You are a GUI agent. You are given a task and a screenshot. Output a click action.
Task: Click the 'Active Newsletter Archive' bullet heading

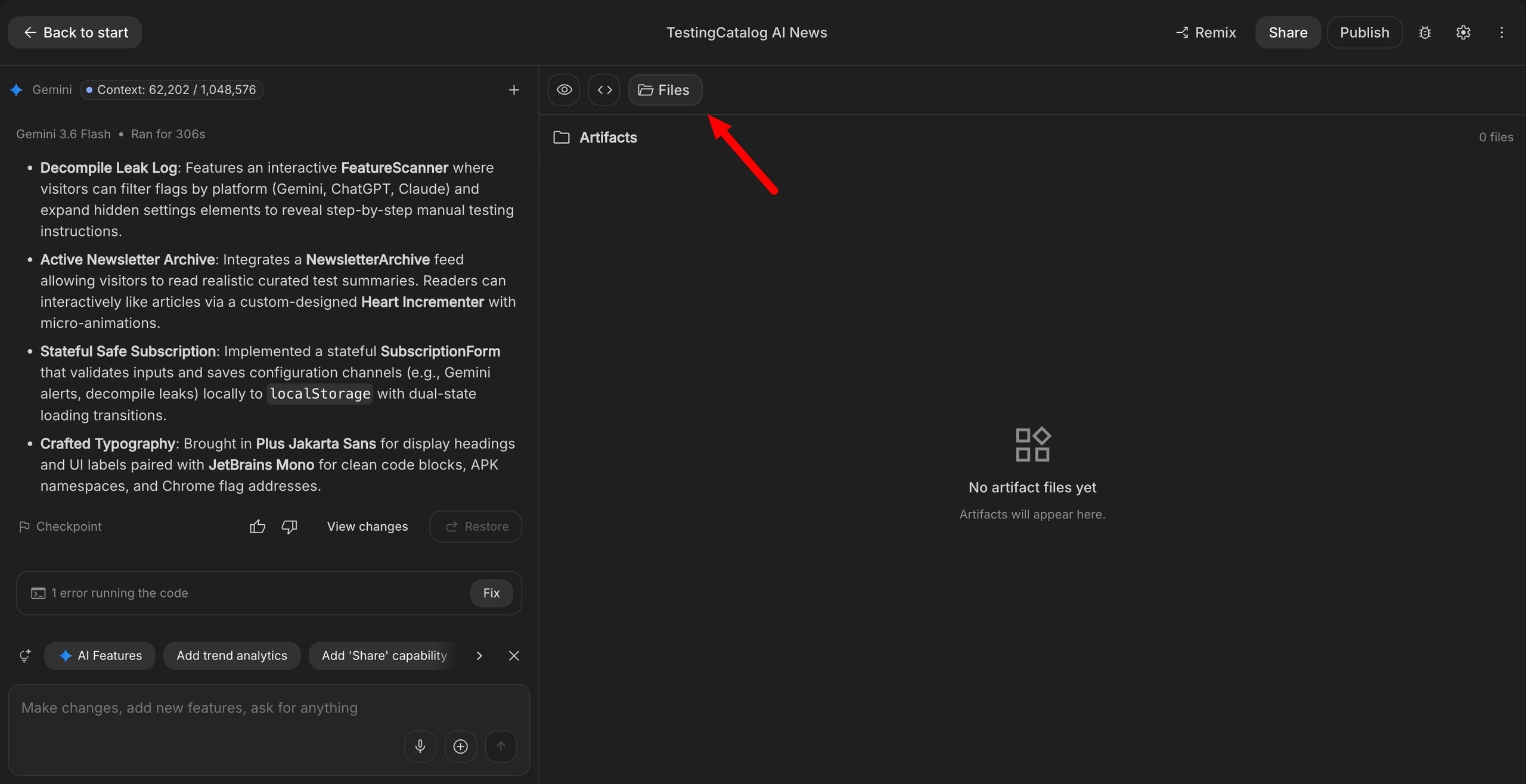point(128,260)
